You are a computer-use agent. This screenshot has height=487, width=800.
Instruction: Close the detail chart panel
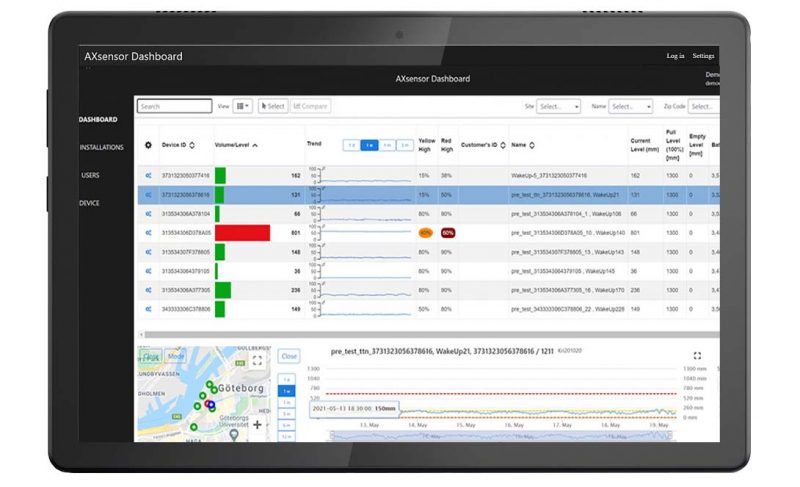(x=289, y=356)
